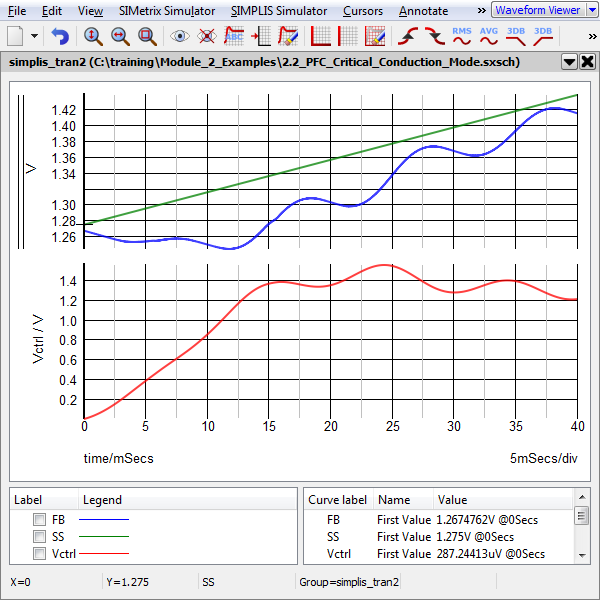Enable the Vctrl curve checkbox
This screenshot has width=600, height=600.
pos(39,554)
